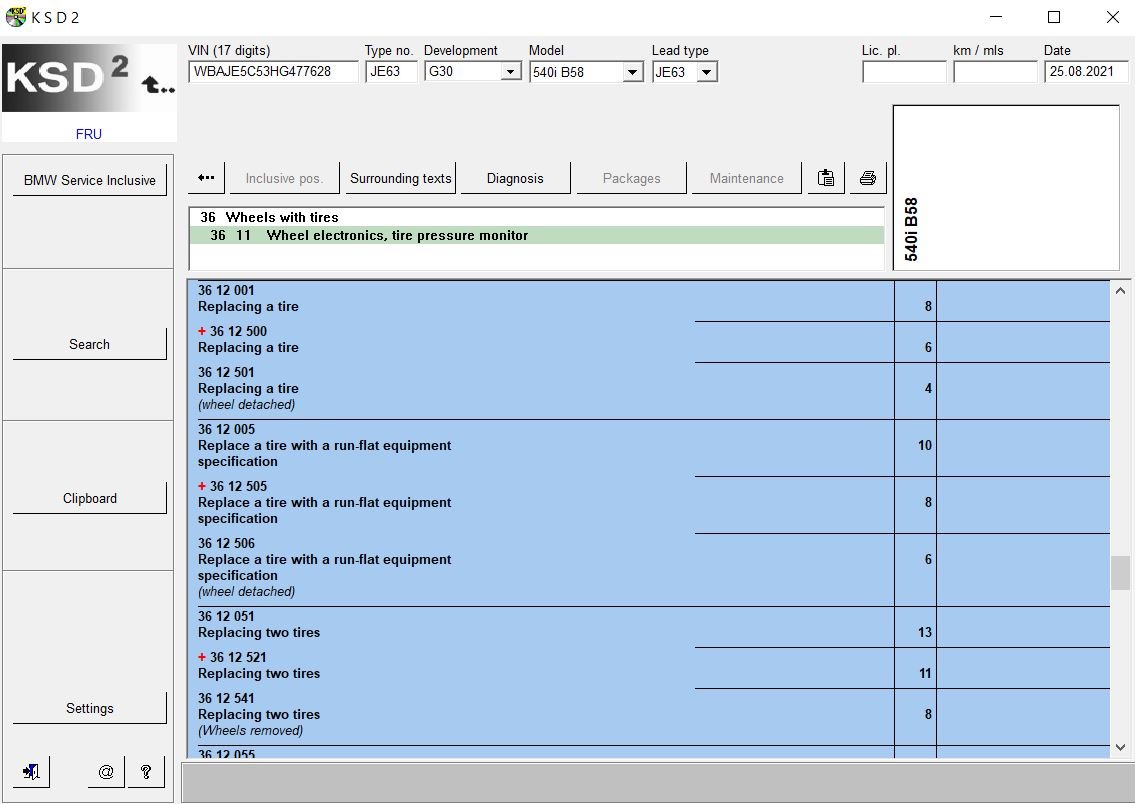This screenshot has height=804, width=1135.
Task: Open the Settings button
Action: point(90,708)
